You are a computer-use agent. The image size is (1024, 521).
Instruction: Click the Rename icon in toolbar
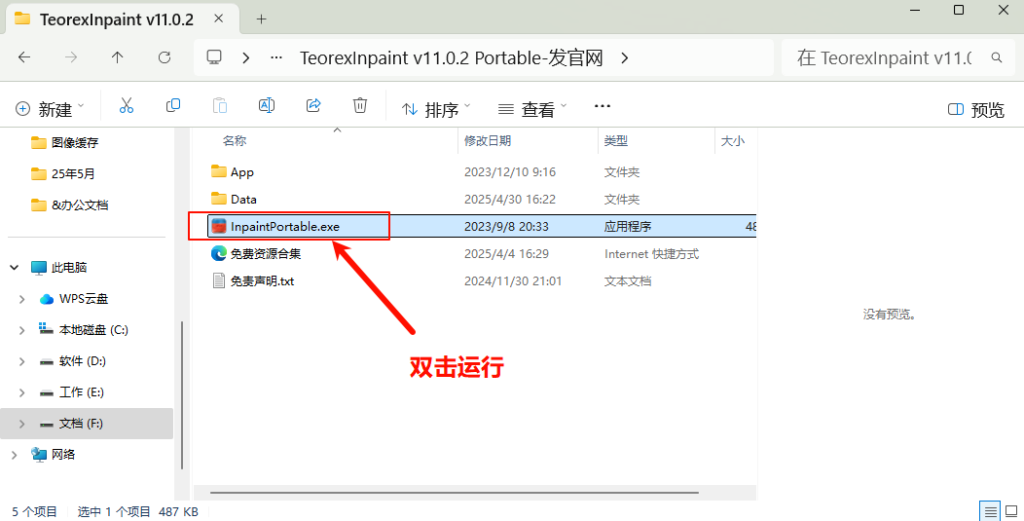[266, 106]
